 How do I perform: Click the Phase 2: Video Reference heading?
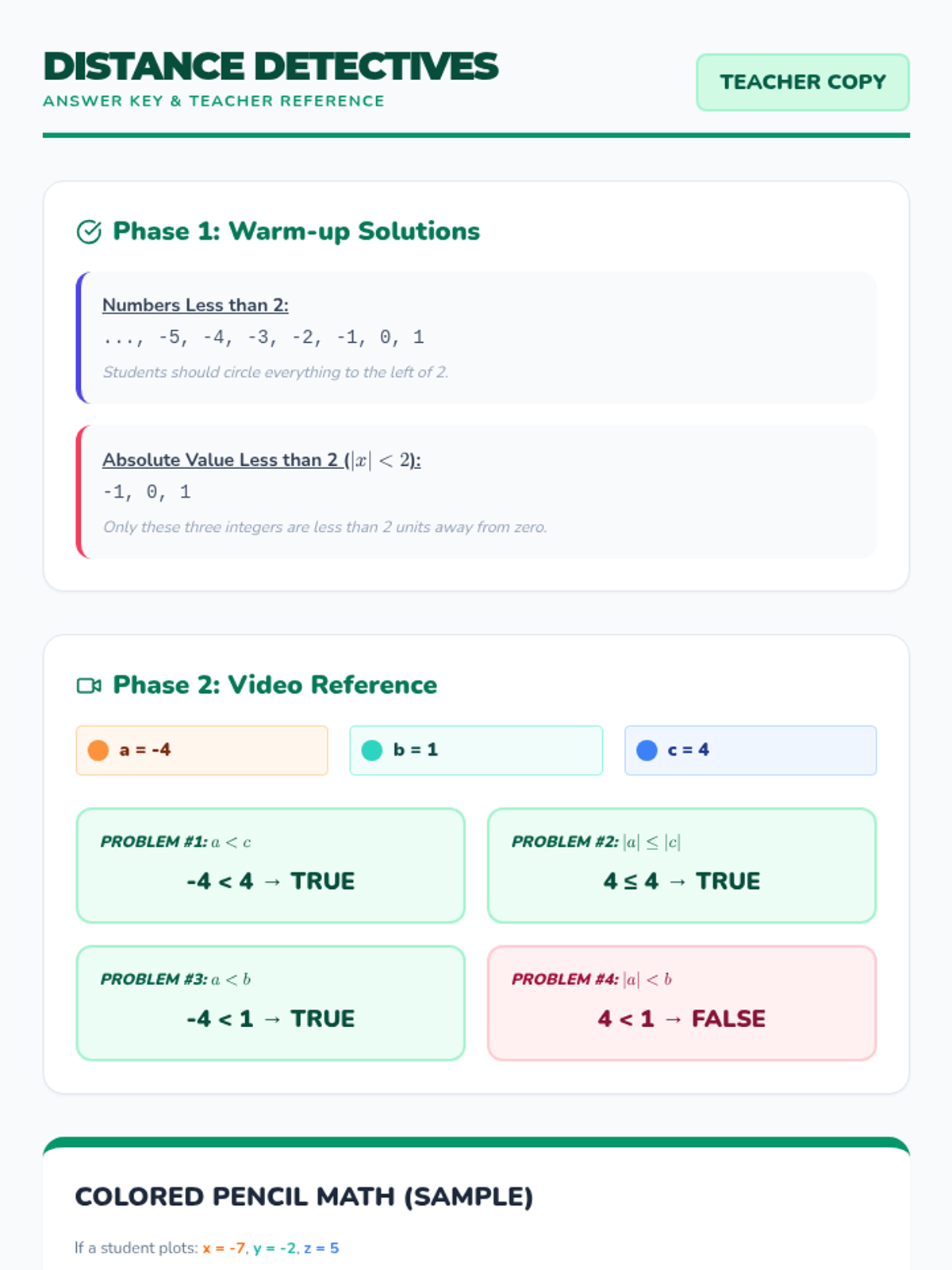(x=274, y=686)
